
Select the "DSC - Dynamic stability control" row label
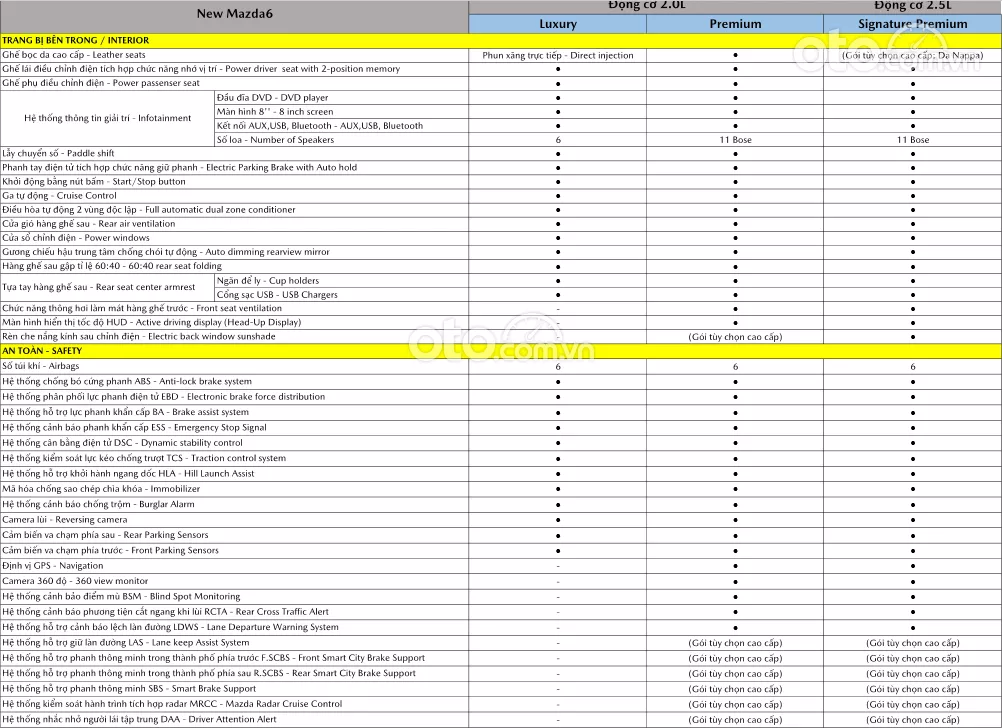122,443
